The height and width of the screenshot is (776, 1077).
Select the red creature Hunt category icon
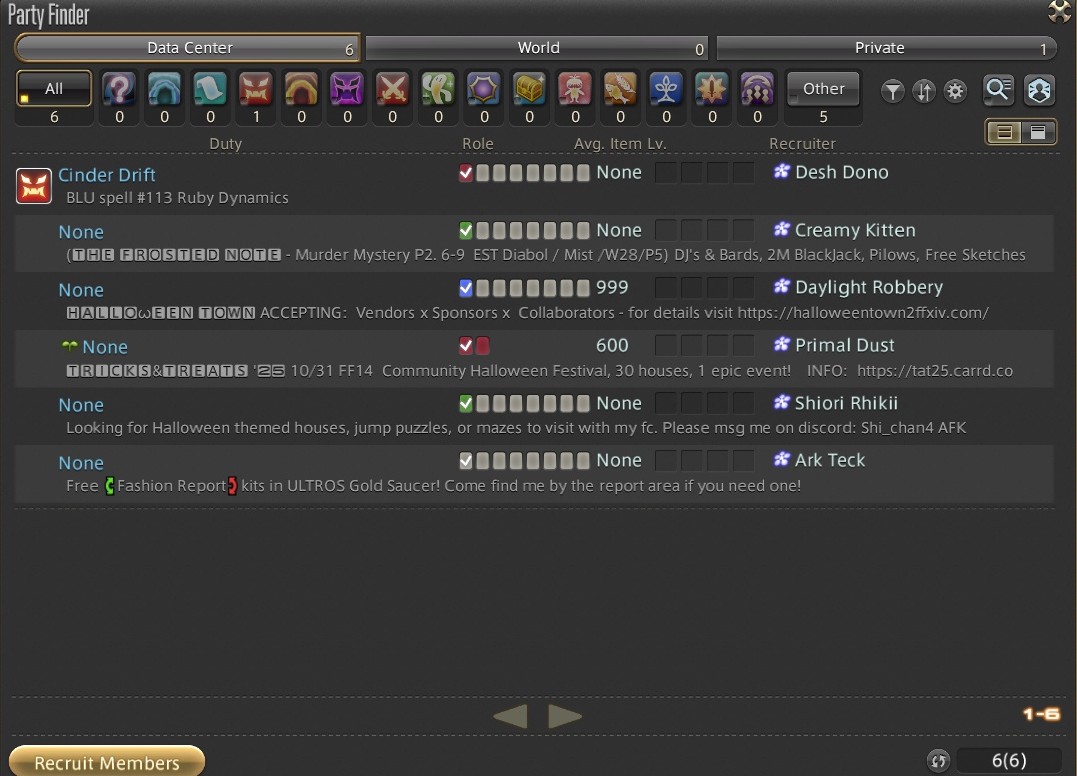pos(575,89)
